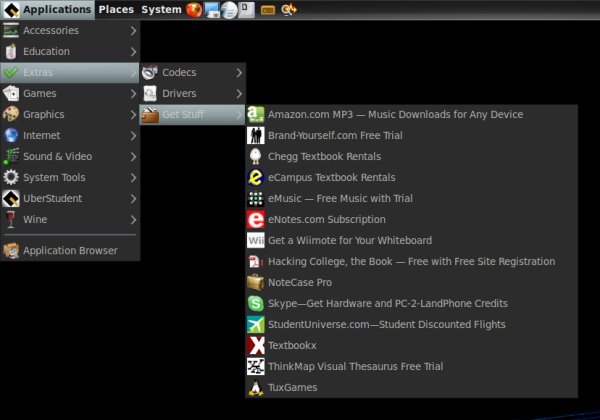Image resolution: width=600 pixels, height=420 pixels.
Task: Open Application Browser
Action: click(x=70, y=251)
